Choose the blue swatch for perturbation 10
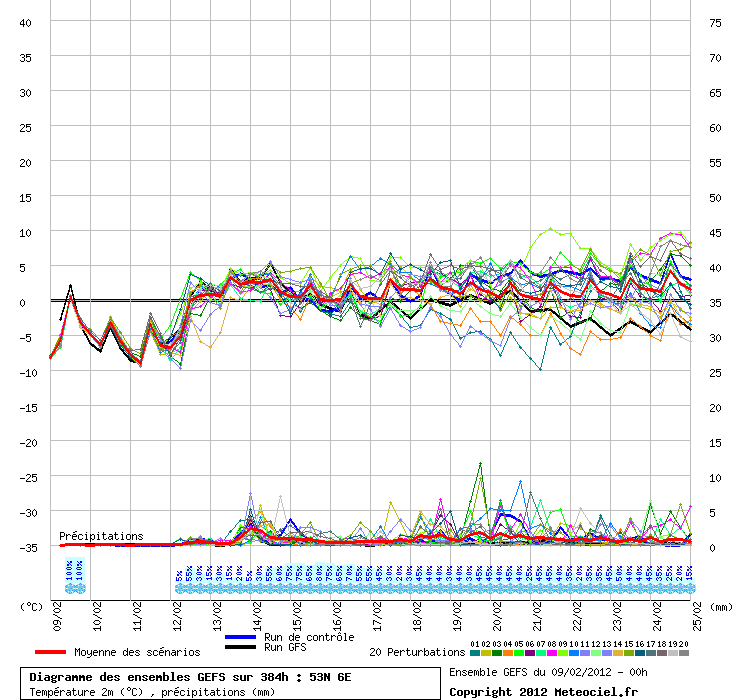 point(574,653)
